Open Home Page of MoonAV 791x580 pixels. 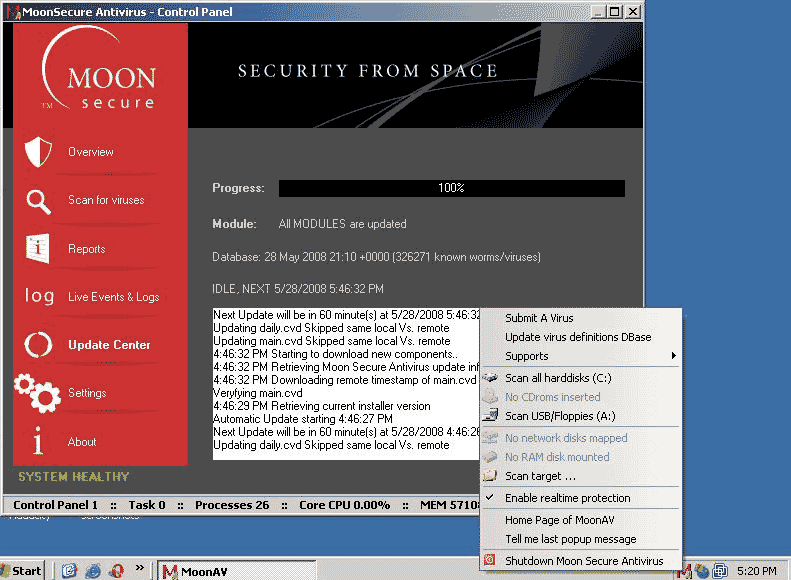click(581, 519)
